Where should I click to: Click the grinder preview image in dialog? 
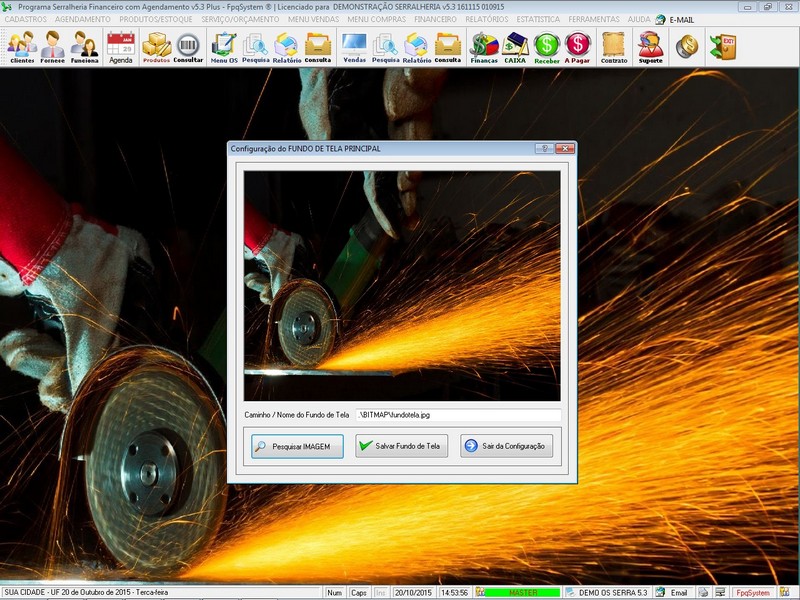(x=402, y=286)
